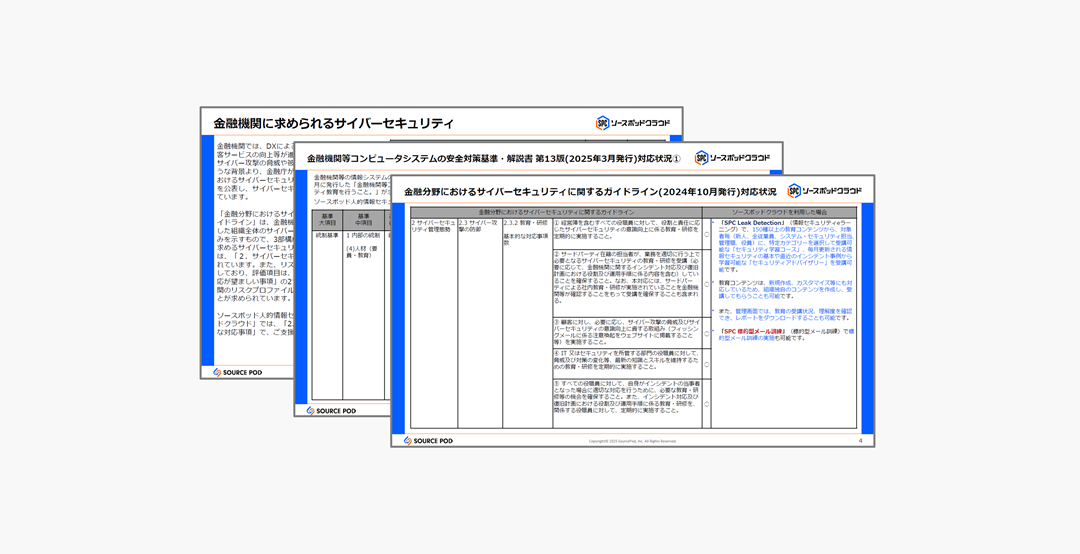This screenshot has height=554, width=1080.
Task: Click page number 4 on front slide
Action: [860, 440]
